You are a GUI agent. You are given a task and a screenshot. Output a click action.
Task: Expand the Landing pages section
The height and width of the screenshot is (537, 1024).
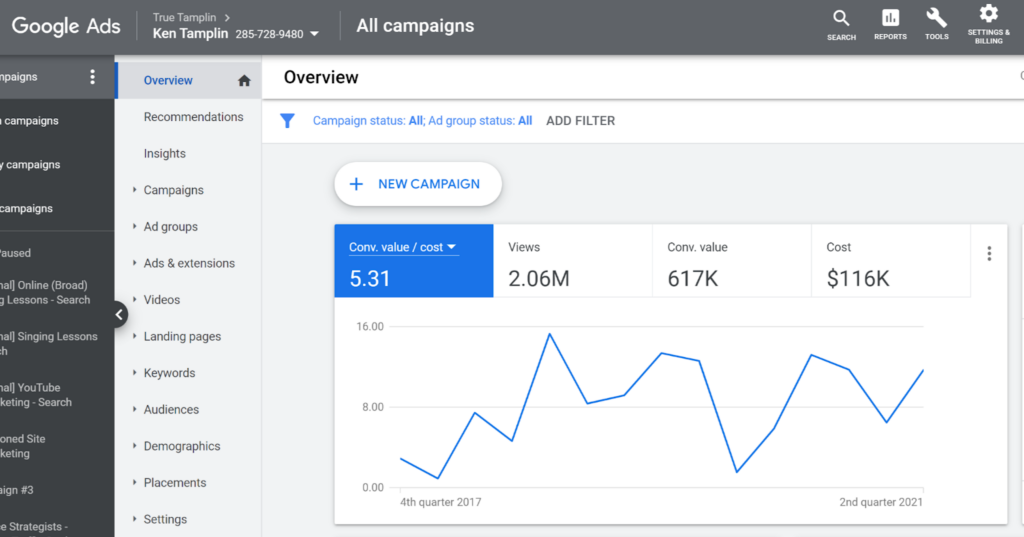(x=135, y=336)
